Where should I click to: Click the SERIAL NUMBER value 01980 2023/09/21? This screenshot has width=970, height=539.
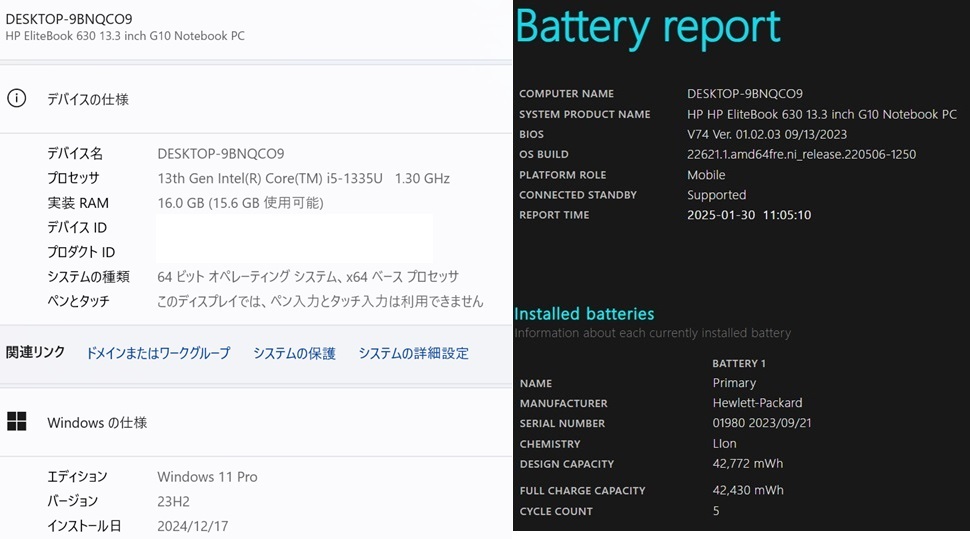point(762,423)
